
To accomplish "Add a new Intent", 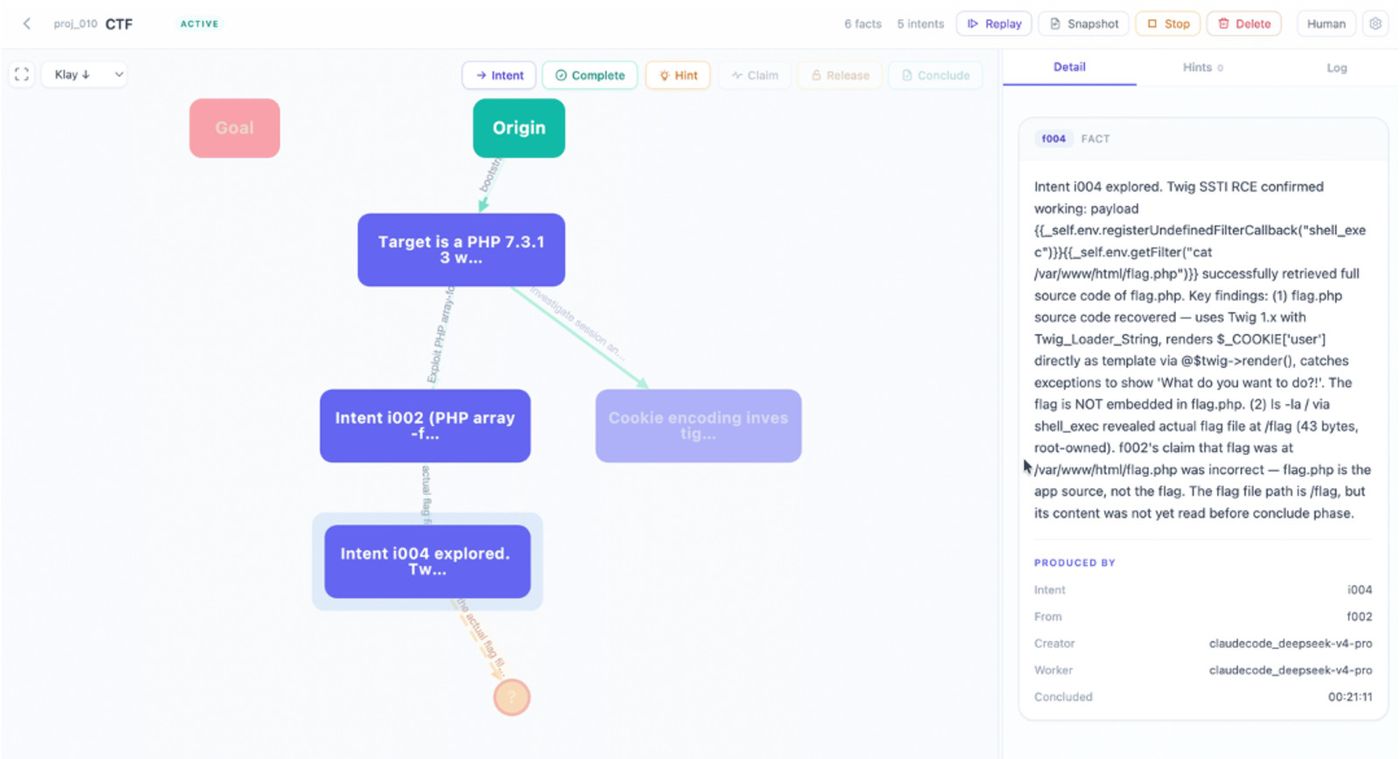I will click(499, 75).
